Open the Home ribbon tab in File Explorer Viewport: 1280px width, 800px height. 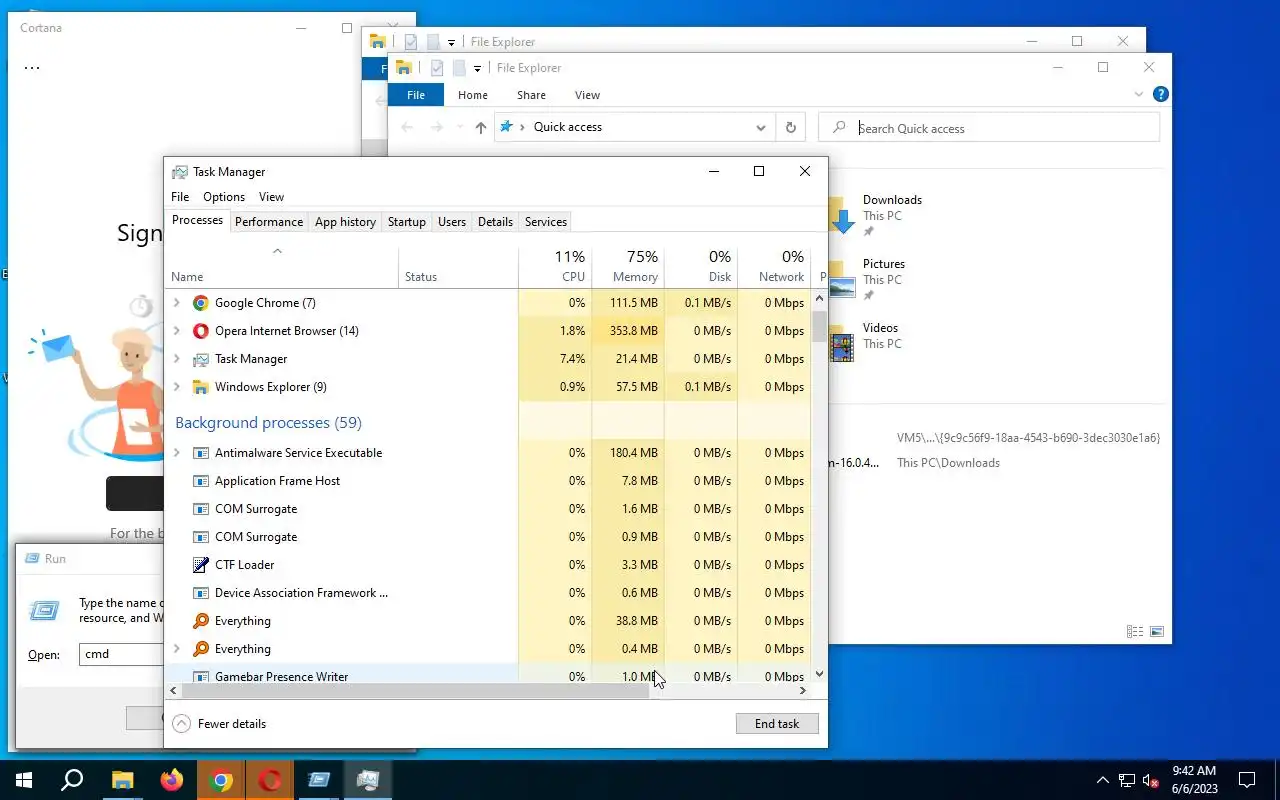click(473, 95)
